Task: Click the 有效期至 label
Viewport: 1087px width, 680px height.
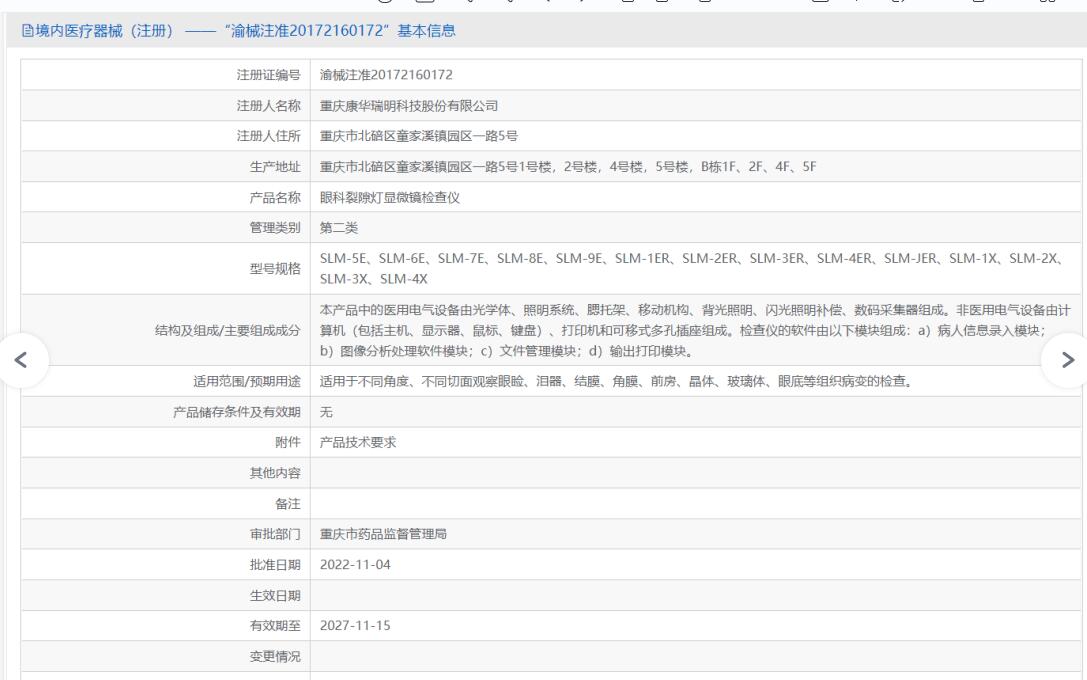Action: (x=275, y=625)
